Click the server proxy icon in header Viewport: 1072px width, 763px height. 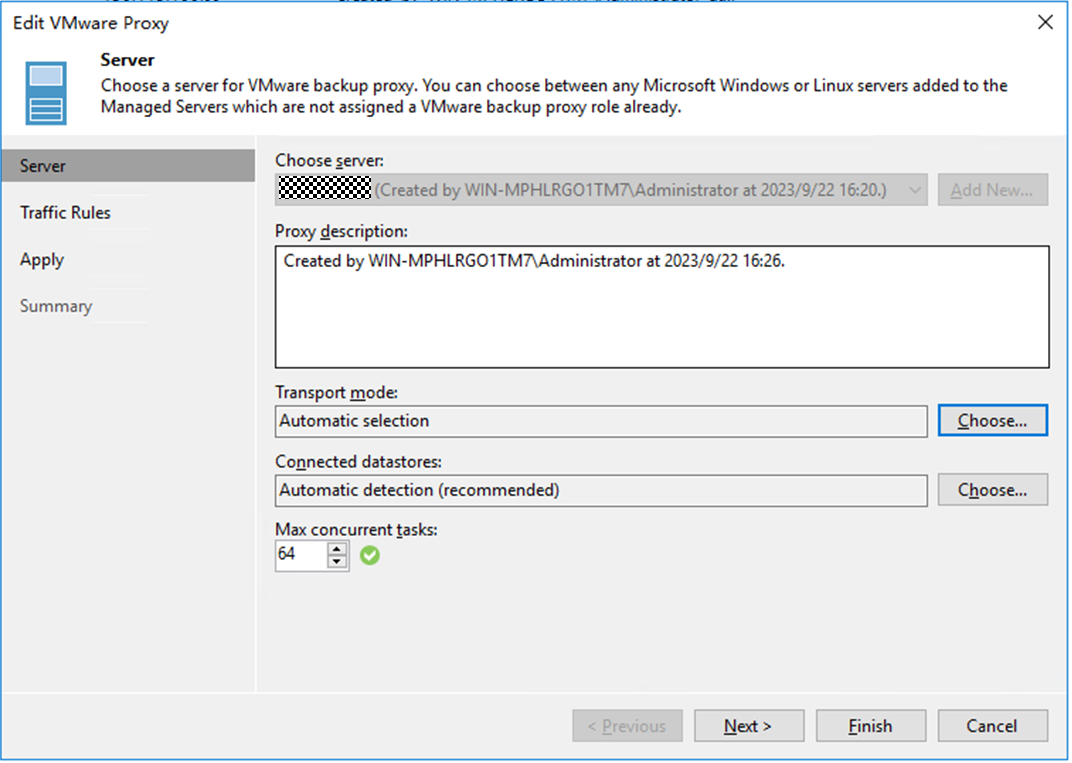point(46,92)
